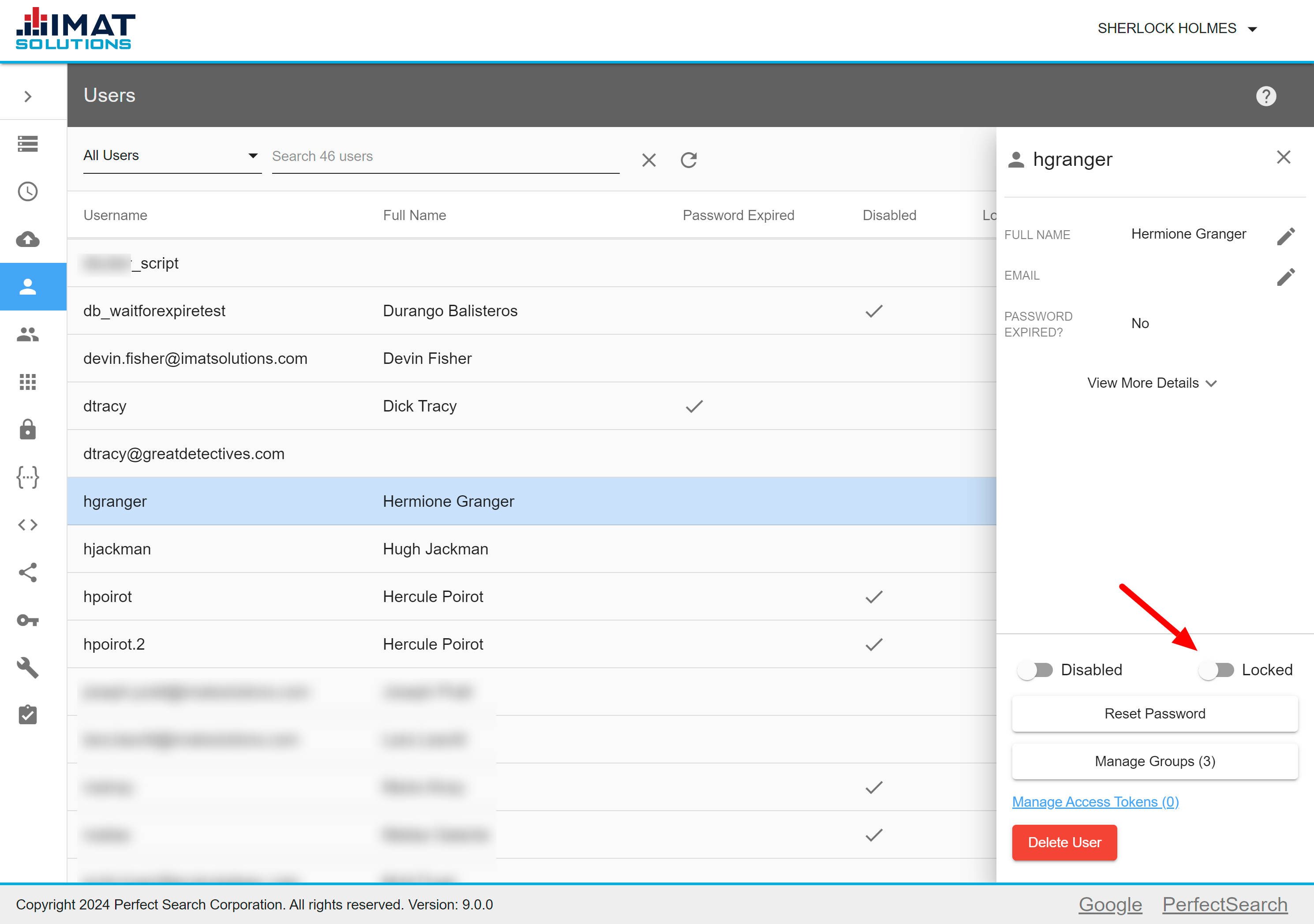Image resolution: width=1314 pixels, height=924 pixels.
Task: Toggle the Locked switch for hgranger
Action: pos(1217,669)
